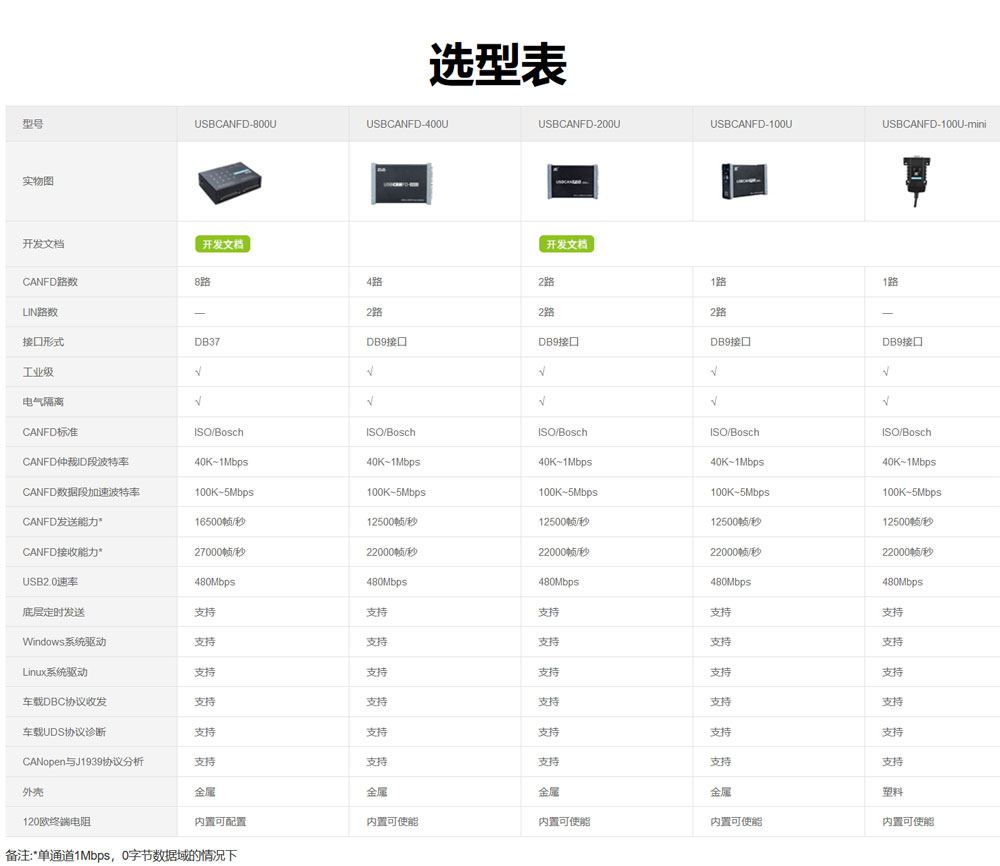Screen dimensions: 1000x866
Task: Open the USBCANFD-800U product image
Action: (x=230, y=182)
